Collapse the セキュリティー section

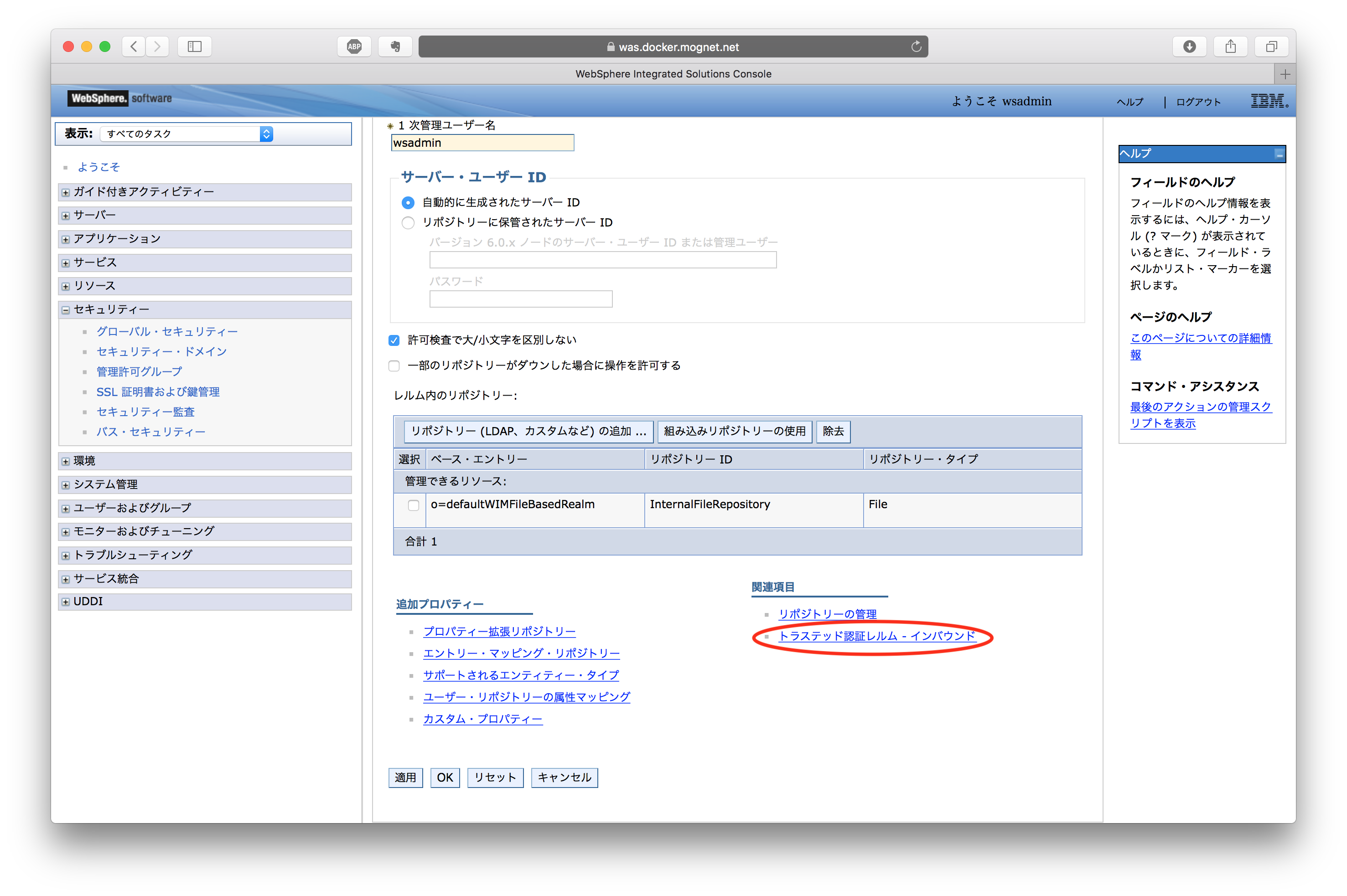coord(65,310)
